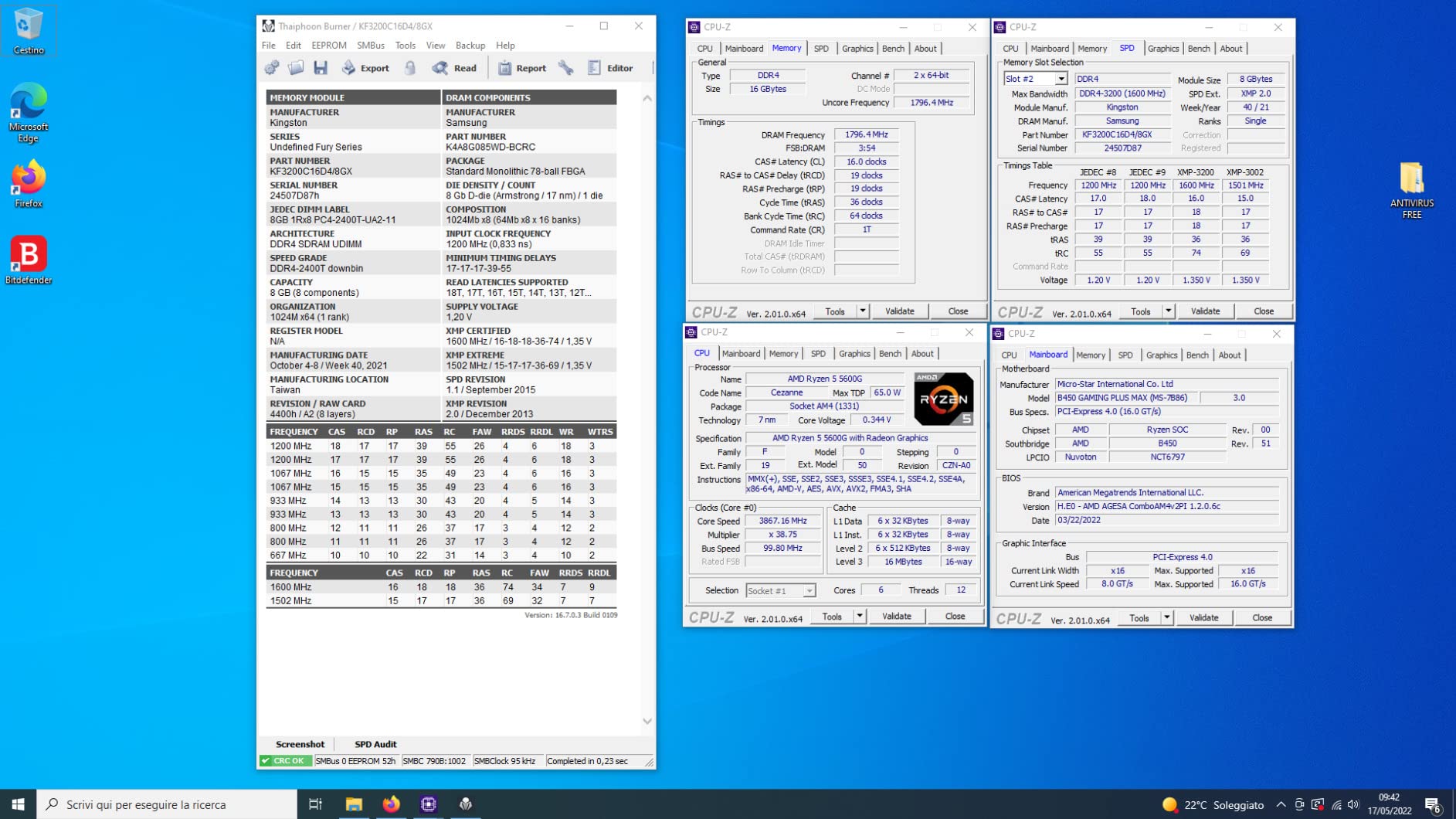Image resolution: width=1456 pixels, height=819 pixels.
Task: Click the Report toolbar button
Action: click(x=521, y=68)
